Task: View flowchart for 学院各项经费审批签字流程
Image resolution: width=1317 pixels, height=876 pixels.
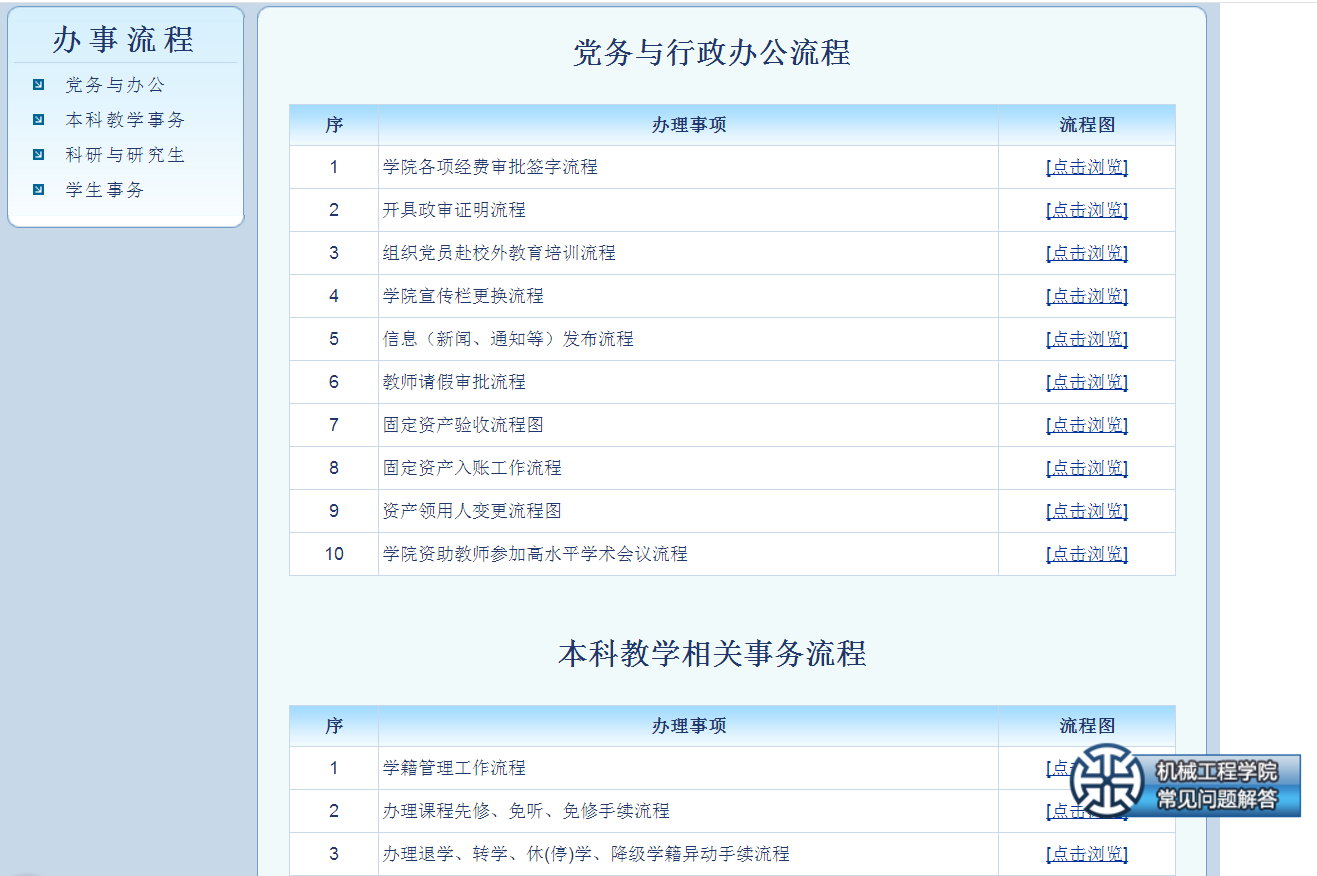Action: click(x=1086, y=167)
